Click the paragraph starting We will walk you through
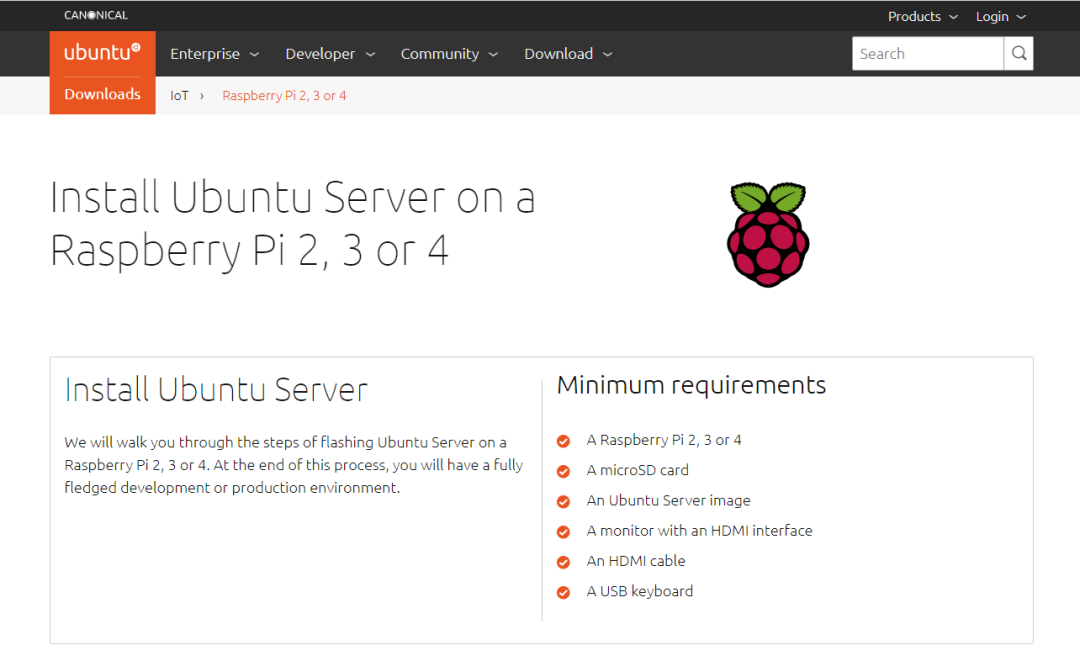 (293, 465)
